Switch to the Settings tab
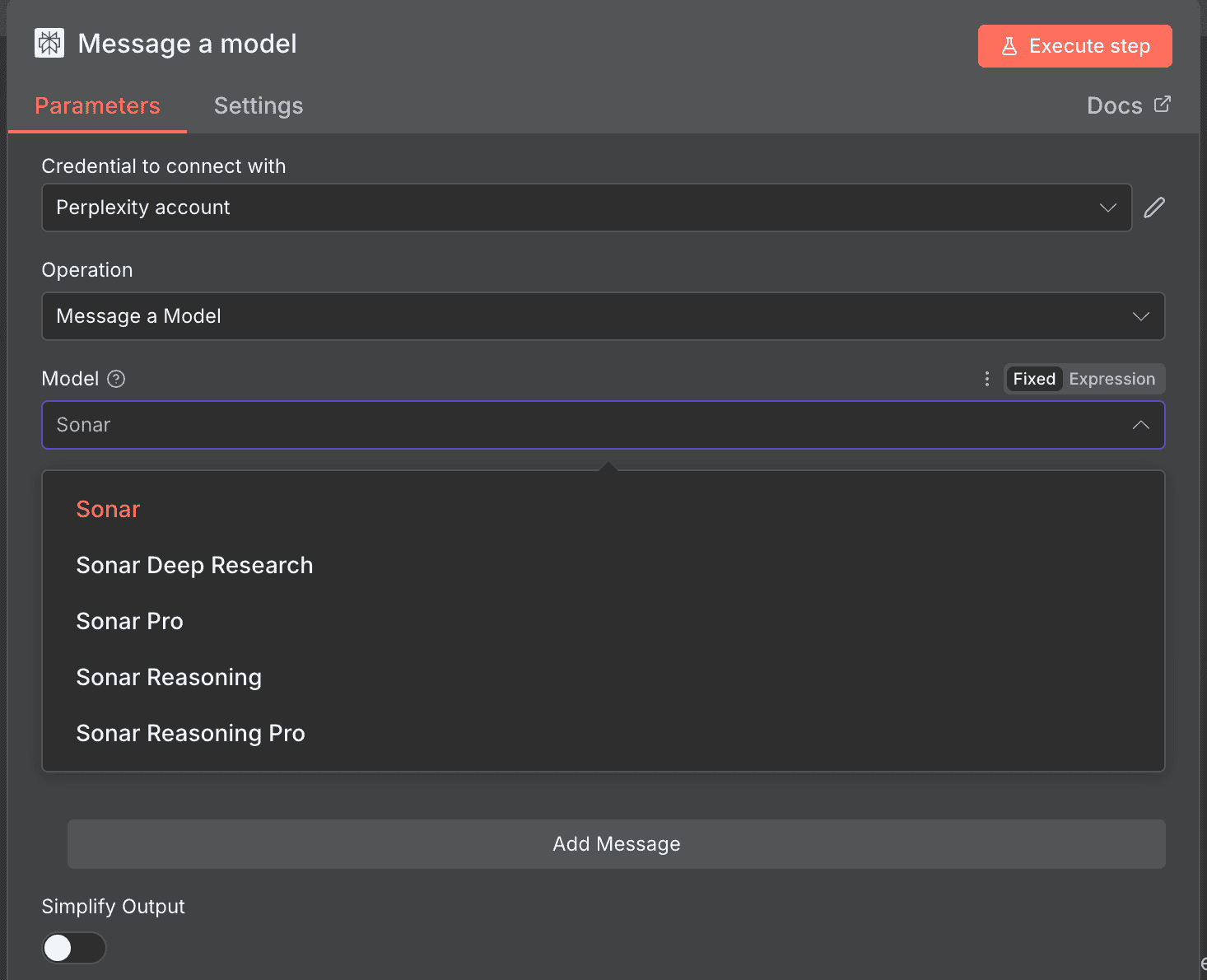The image size is (1207, 980). [259, 105]
